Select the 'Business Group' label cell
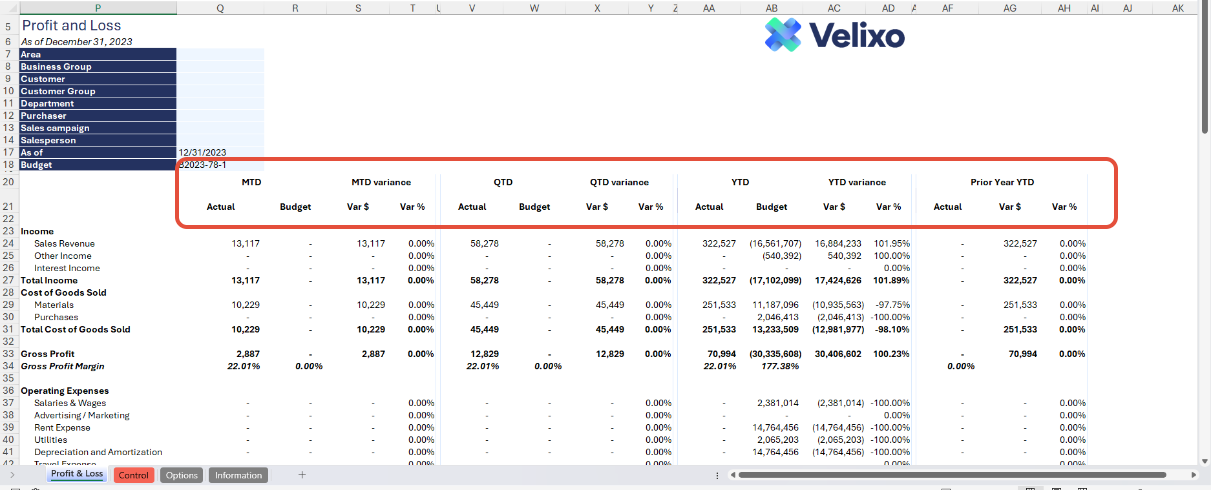Image resolution: width=1211 pixels, height=490 pixels. click(x=98, y=67)
